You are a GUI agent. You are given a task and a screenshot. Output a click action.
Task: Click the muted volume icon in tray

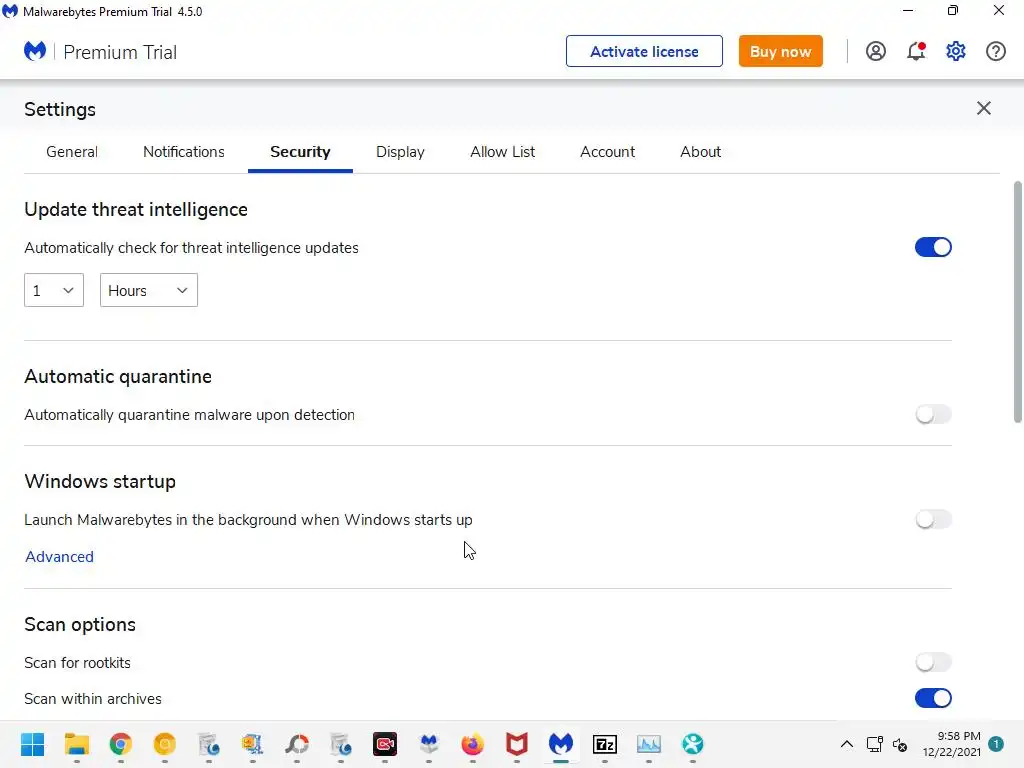pyautogui.click(x=900, y=744)
